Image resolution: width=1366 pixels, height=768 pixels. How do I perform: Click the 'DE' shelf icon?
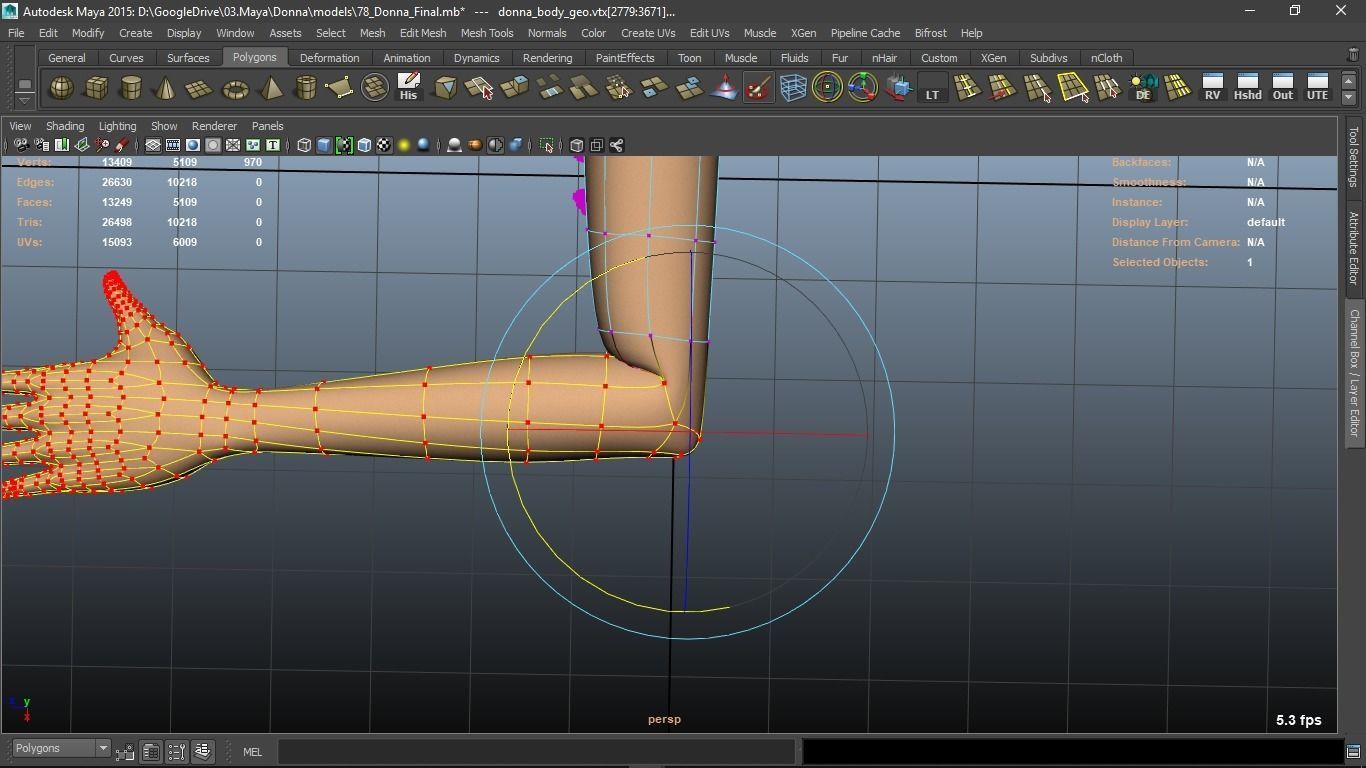(x=1142, y=88)
